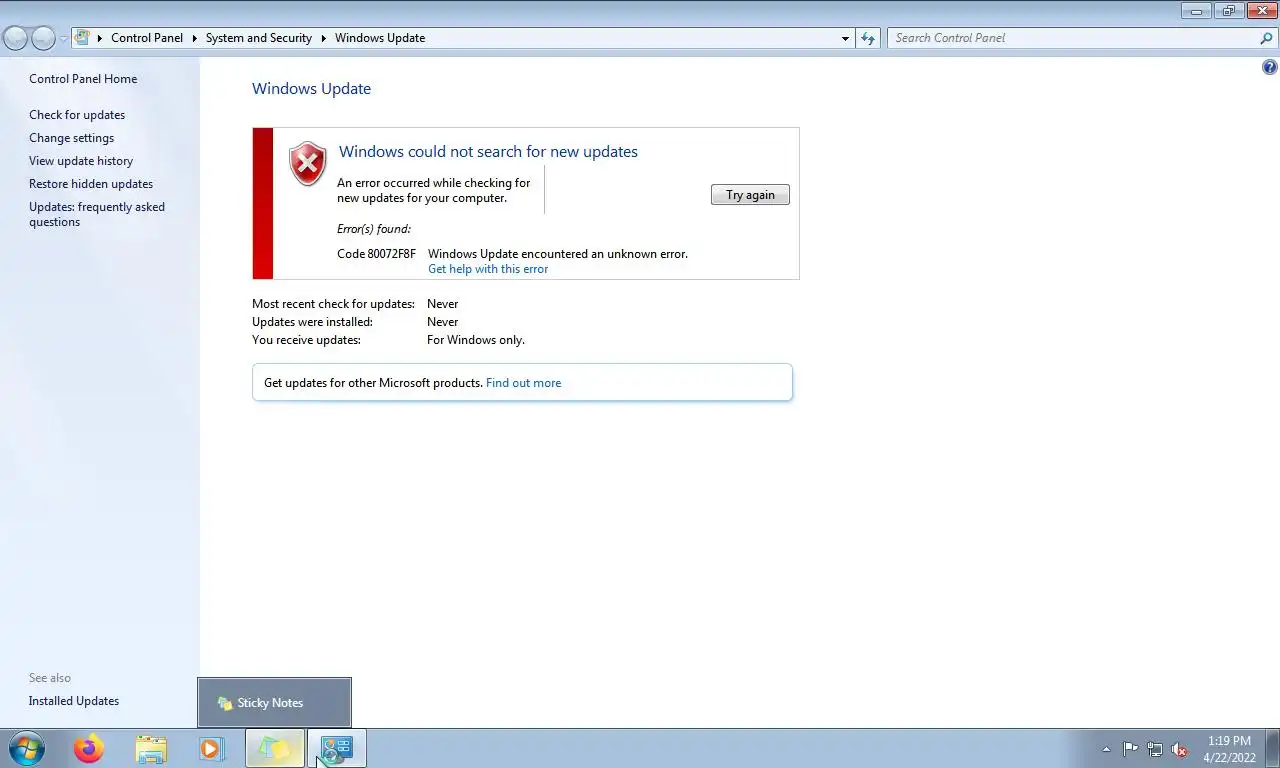The width and height of the screenshot is (1280, 768).
Task: Click the Windows Update page heading
Action: click(x=311, y=89)
